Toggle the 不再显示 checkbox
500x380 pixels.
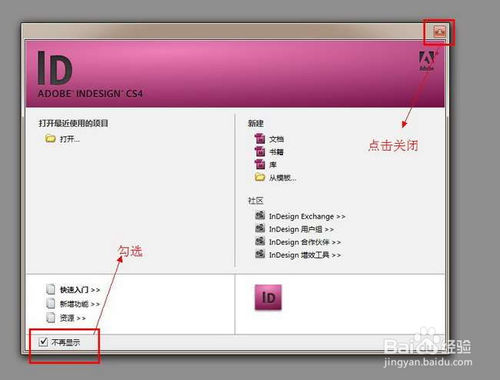pos(43,342)
